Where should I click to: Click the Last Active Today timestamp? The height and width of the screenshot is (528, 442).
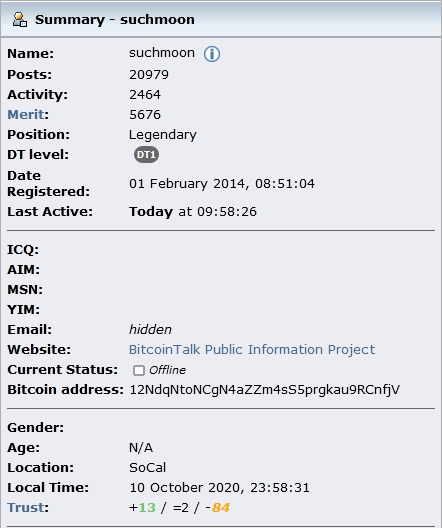pyautogui.click(x=193, y=212)
